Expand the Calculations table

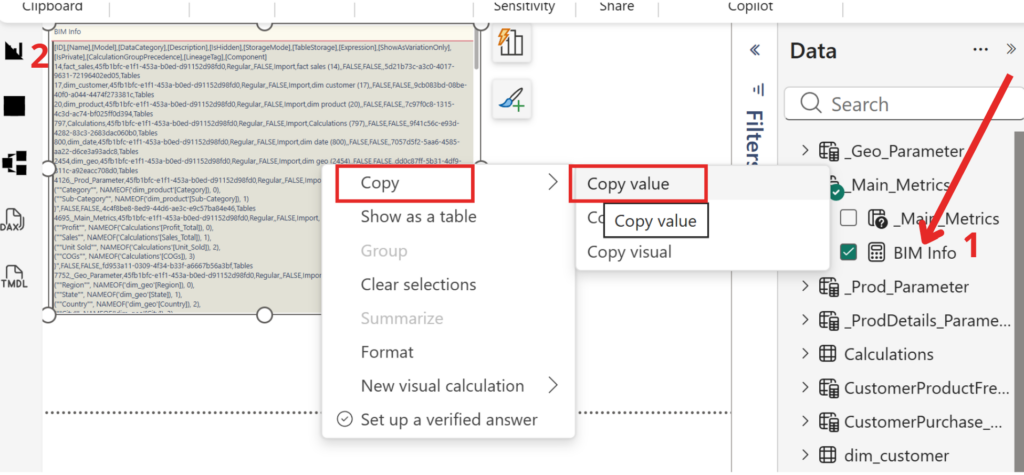[805, 354]
